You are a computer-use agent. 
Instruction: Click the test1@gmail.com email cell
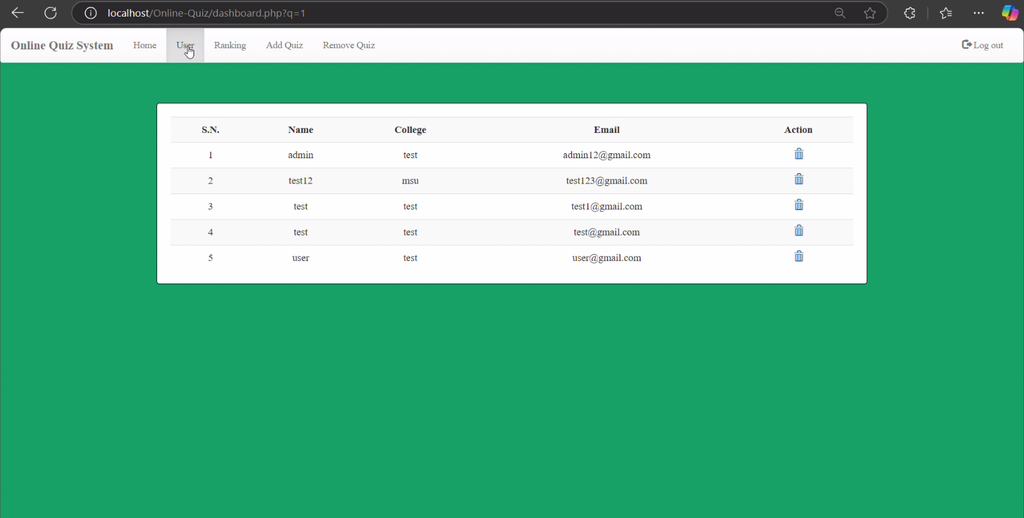pos(607,206)
